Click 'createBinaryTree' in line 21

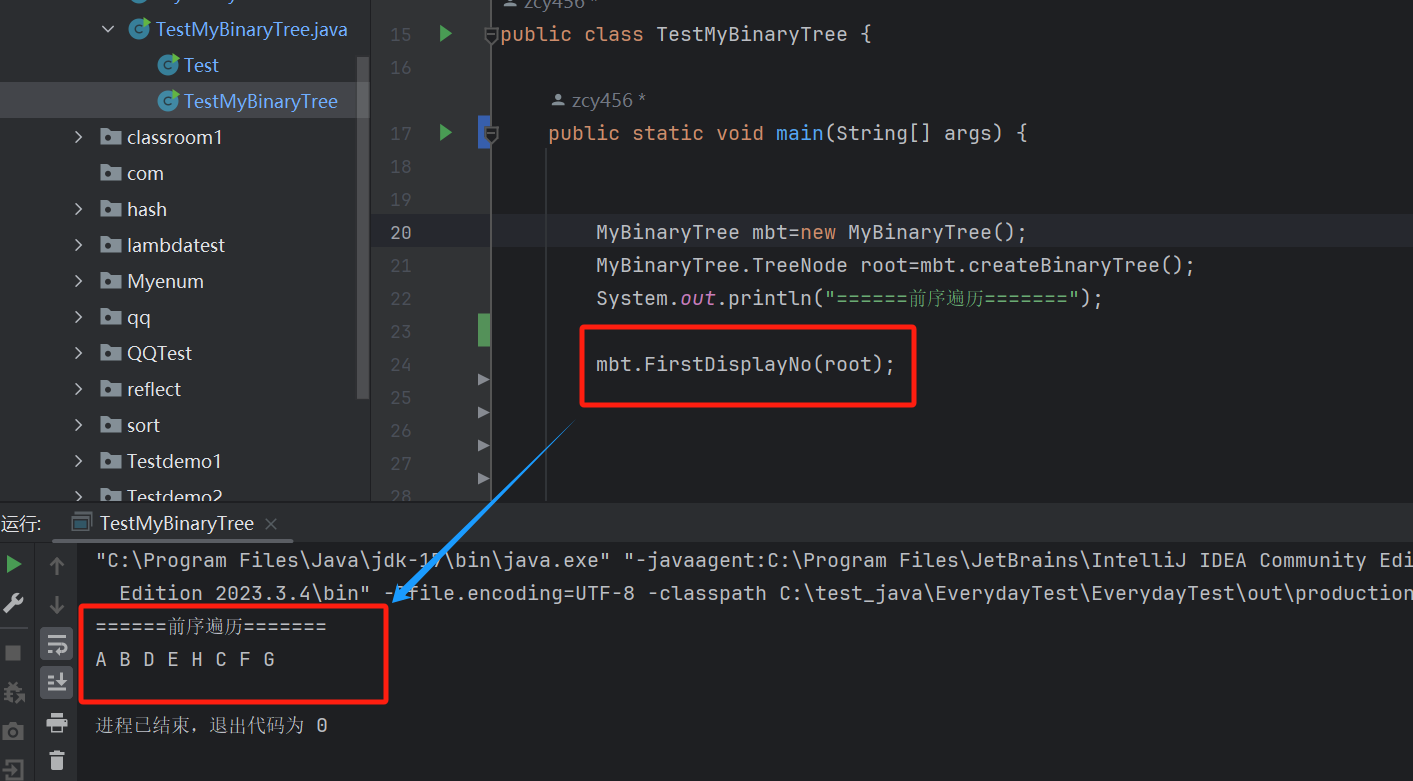click(1065, 265)
